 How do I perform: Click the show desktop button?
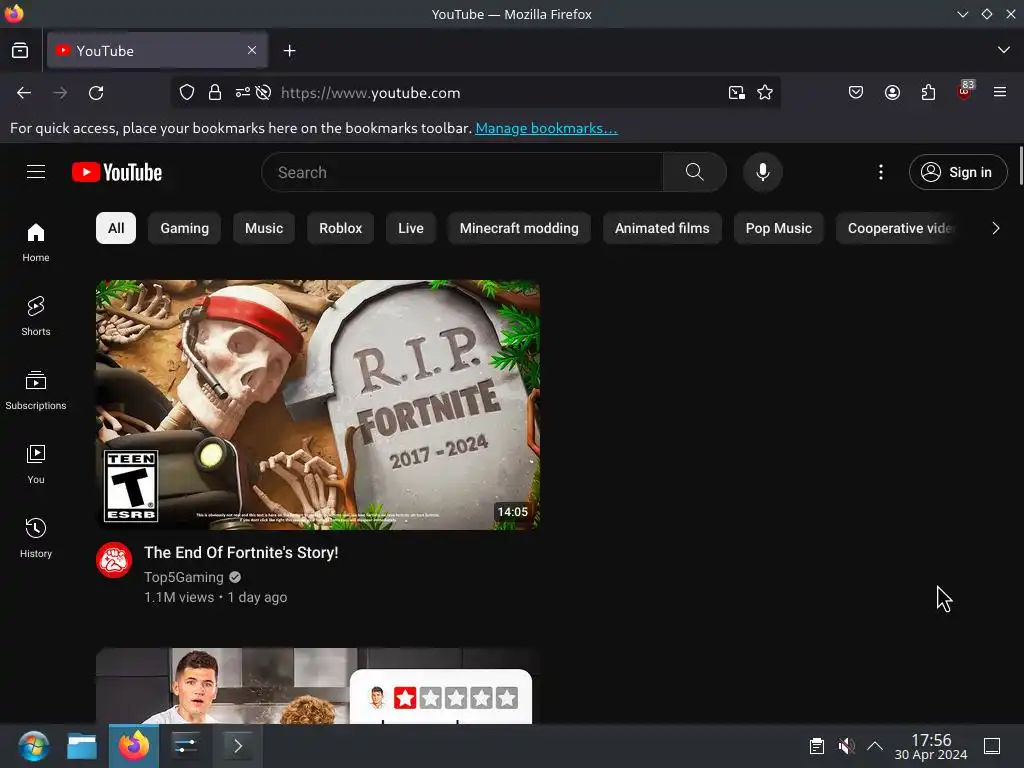click(x=992, y=746)
